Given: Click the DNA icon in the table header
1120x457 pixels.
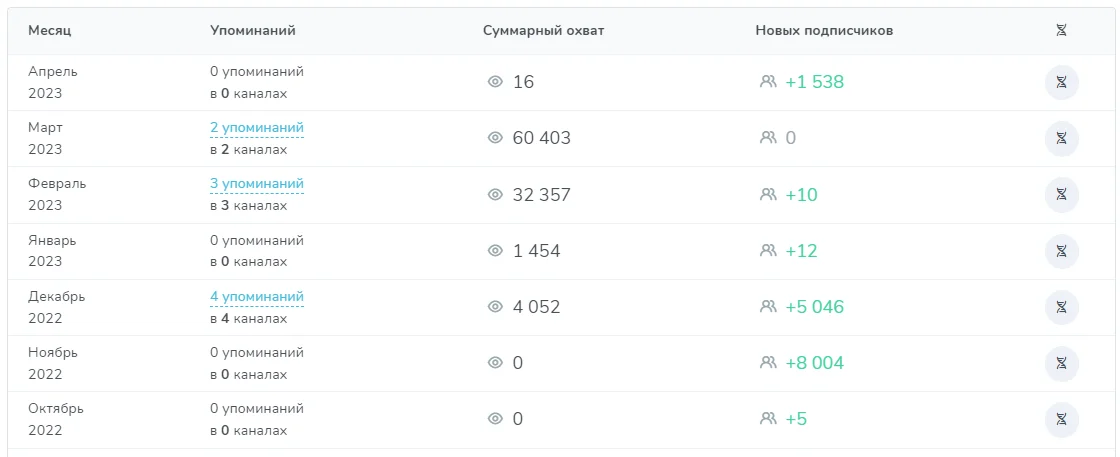Looking at the screenshot, I should point(1061,31).
